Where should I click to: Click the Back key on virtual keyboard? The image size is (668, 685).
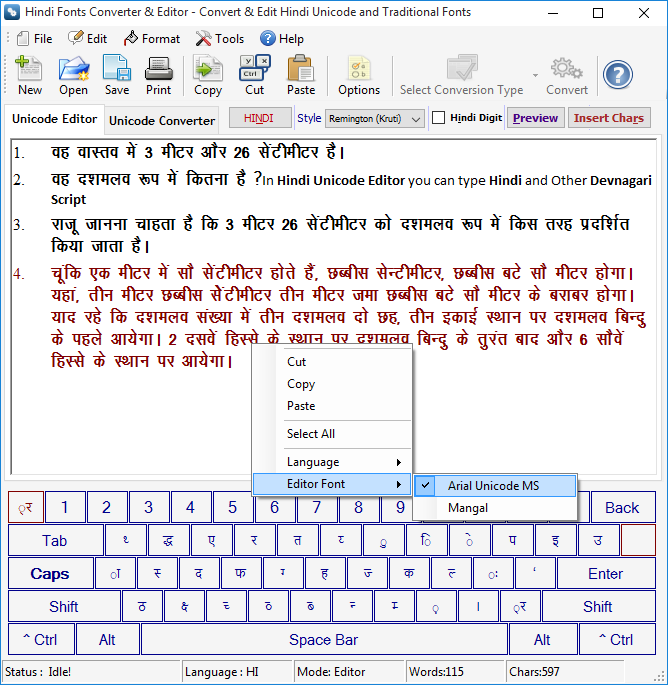623,507
